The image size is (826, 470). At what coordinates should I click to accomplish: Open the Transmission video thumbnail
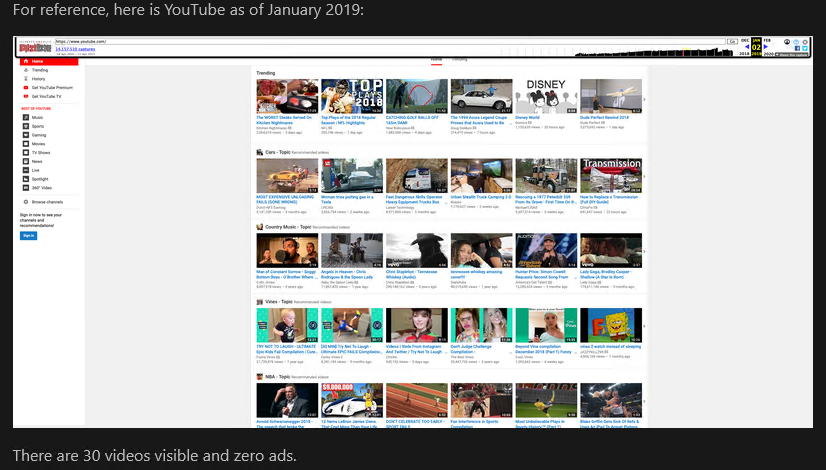point(611,175)
